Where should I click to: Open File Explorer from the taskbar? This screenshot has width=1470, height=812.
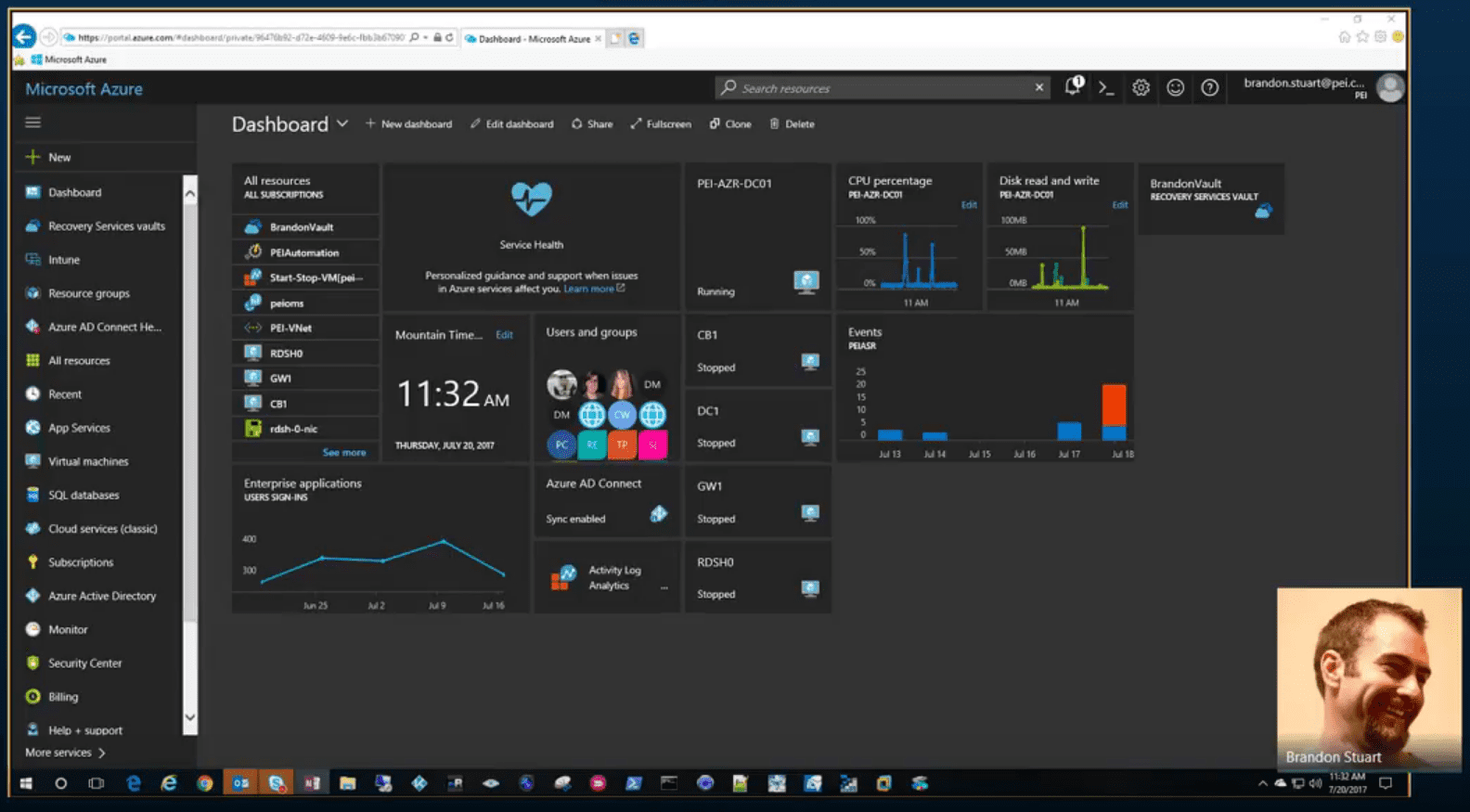pyautogui.click(x=348, y=783)
